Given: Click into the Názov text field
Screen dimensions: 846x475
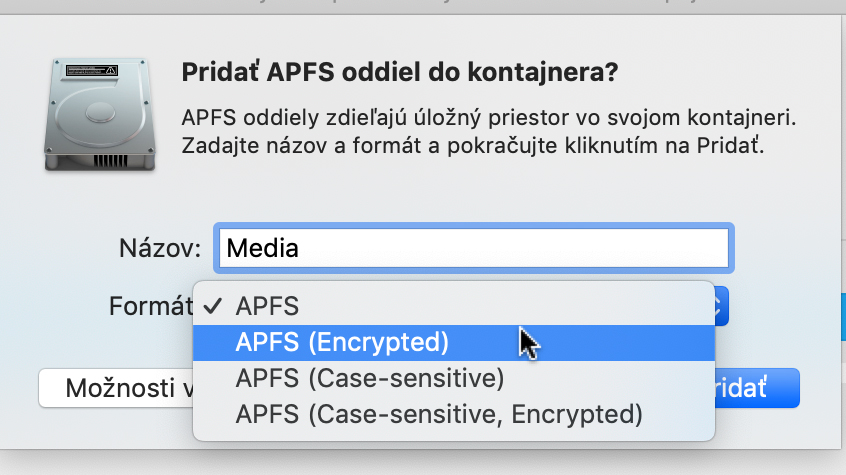Looking at the screenshot, I should 474,248.
